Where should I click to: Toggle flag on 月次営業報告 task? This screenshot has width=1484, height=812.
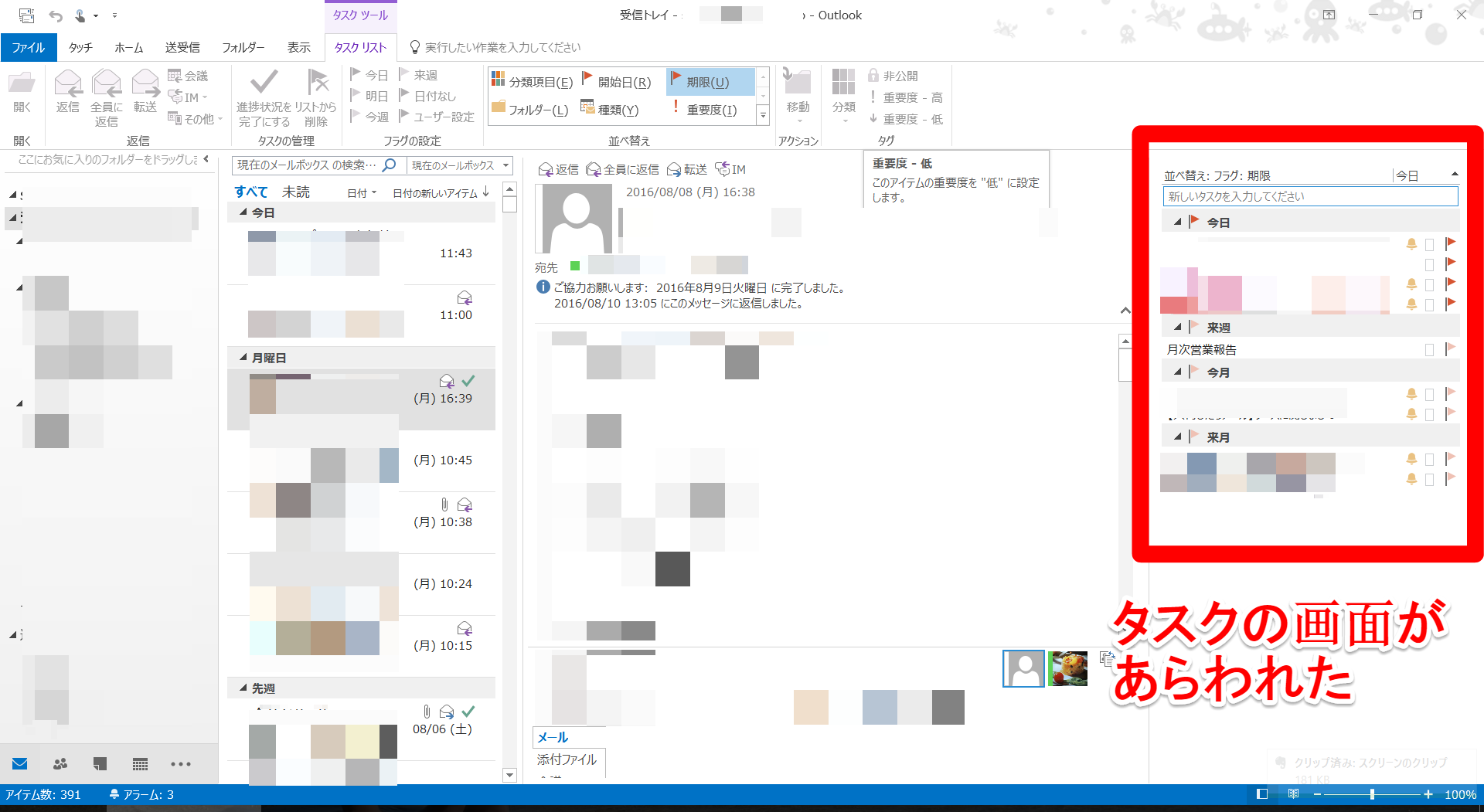(x=1450, y=349)
